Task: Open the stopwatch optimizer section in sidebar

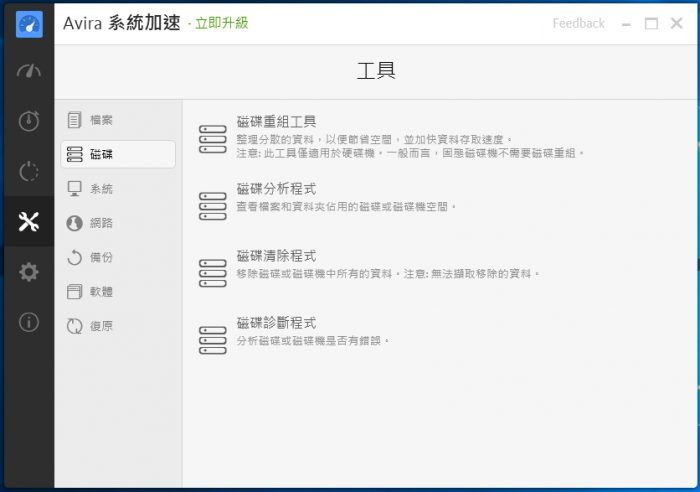Action: pos(29,121)
